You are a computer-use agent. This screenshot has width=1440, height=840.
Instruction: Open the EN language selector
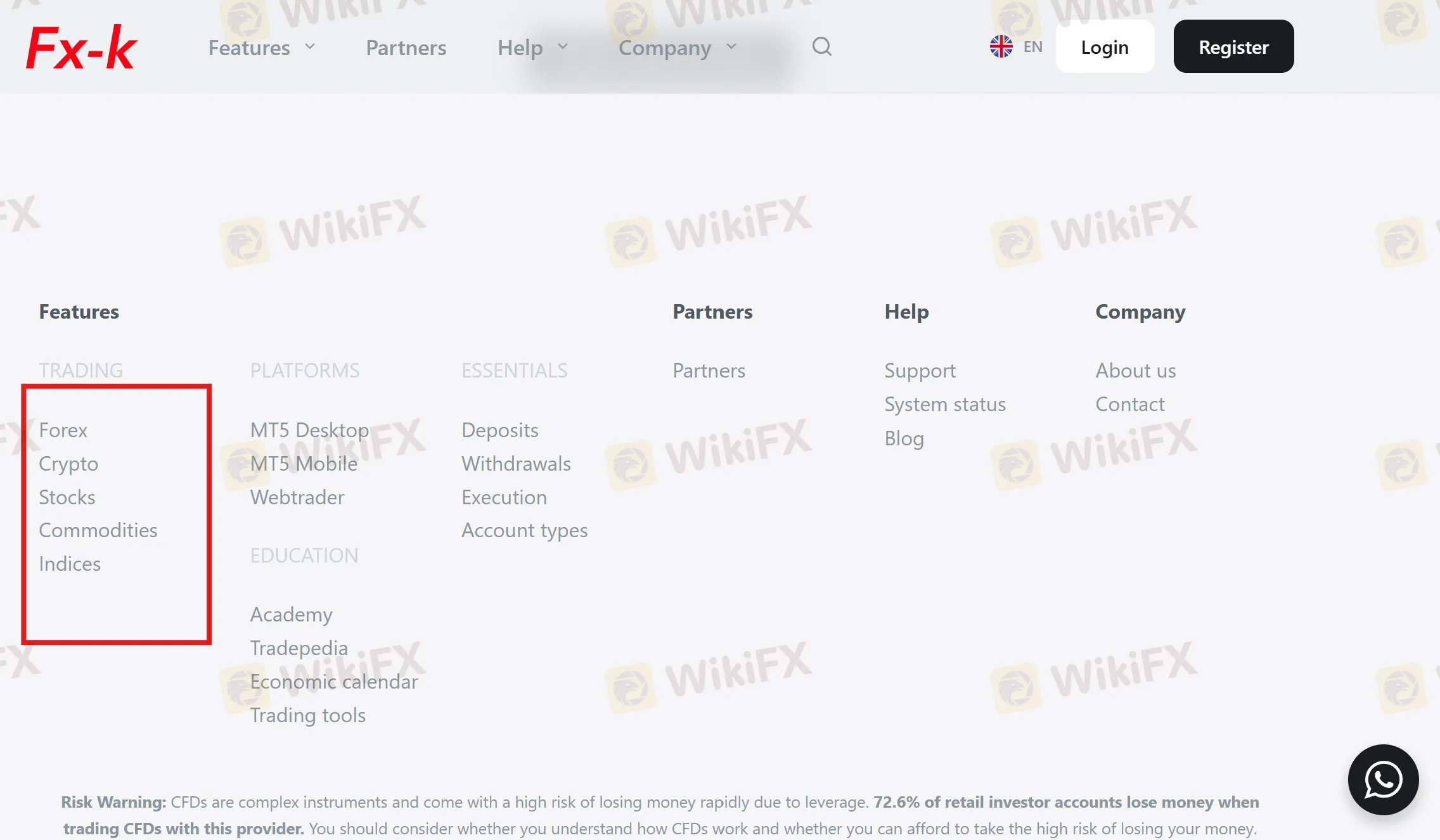tap(1032, 46)
